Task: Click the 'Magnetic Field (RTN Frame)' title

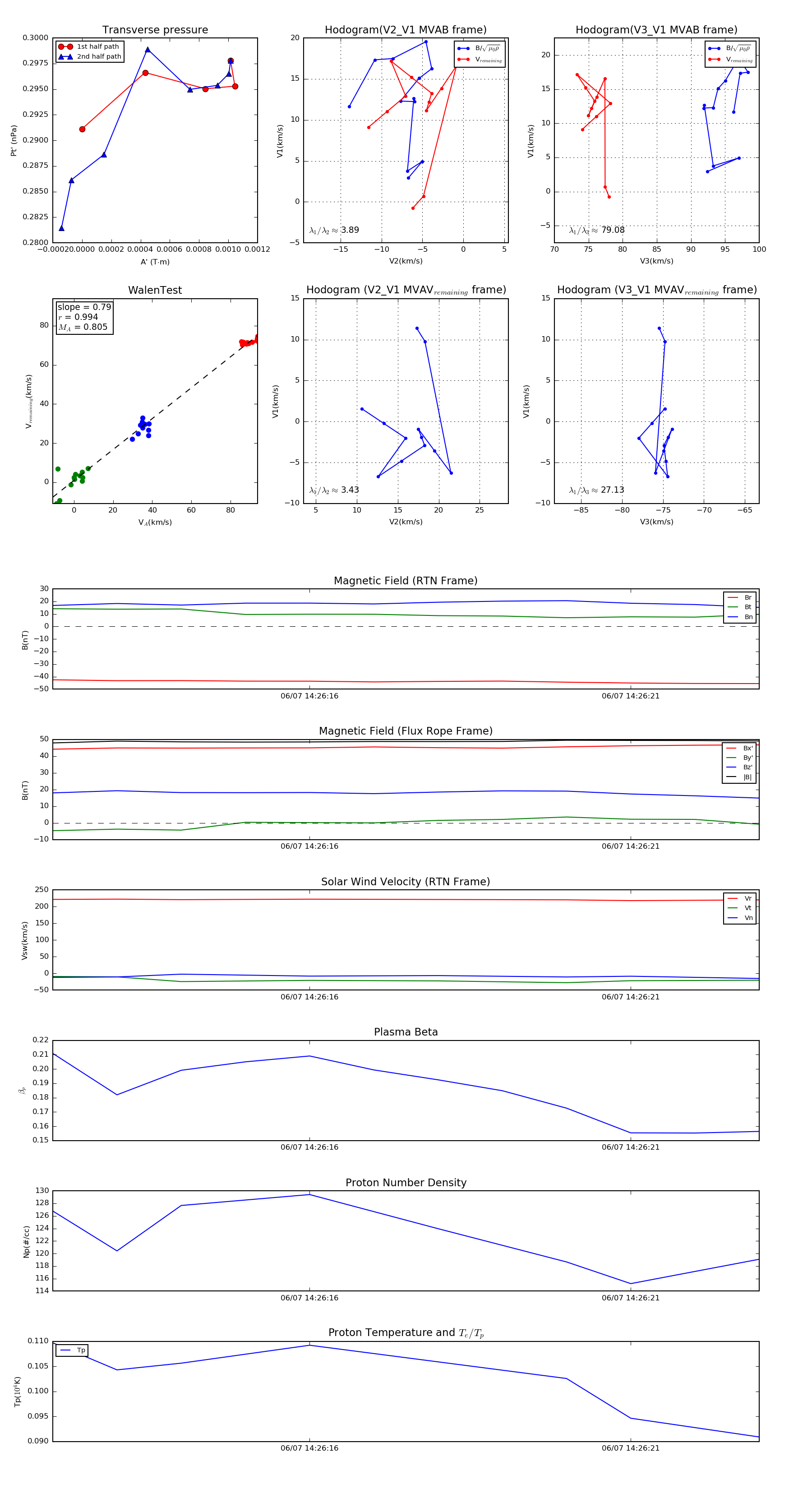Action: [406, 581]
